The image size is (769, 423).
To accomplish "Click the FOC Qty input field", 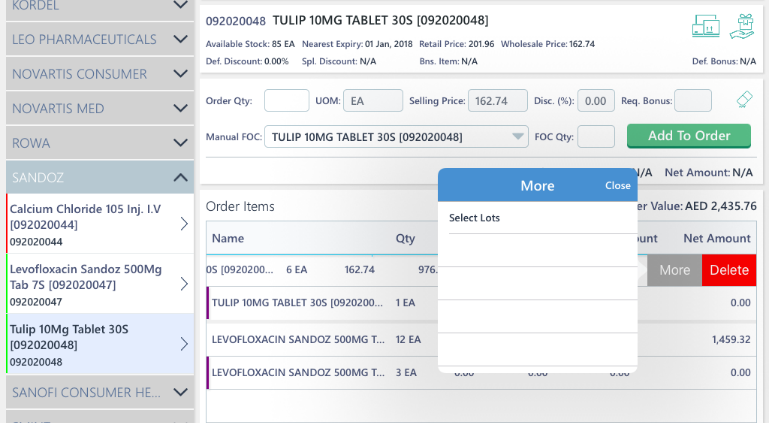I will [x=595, y=136].
